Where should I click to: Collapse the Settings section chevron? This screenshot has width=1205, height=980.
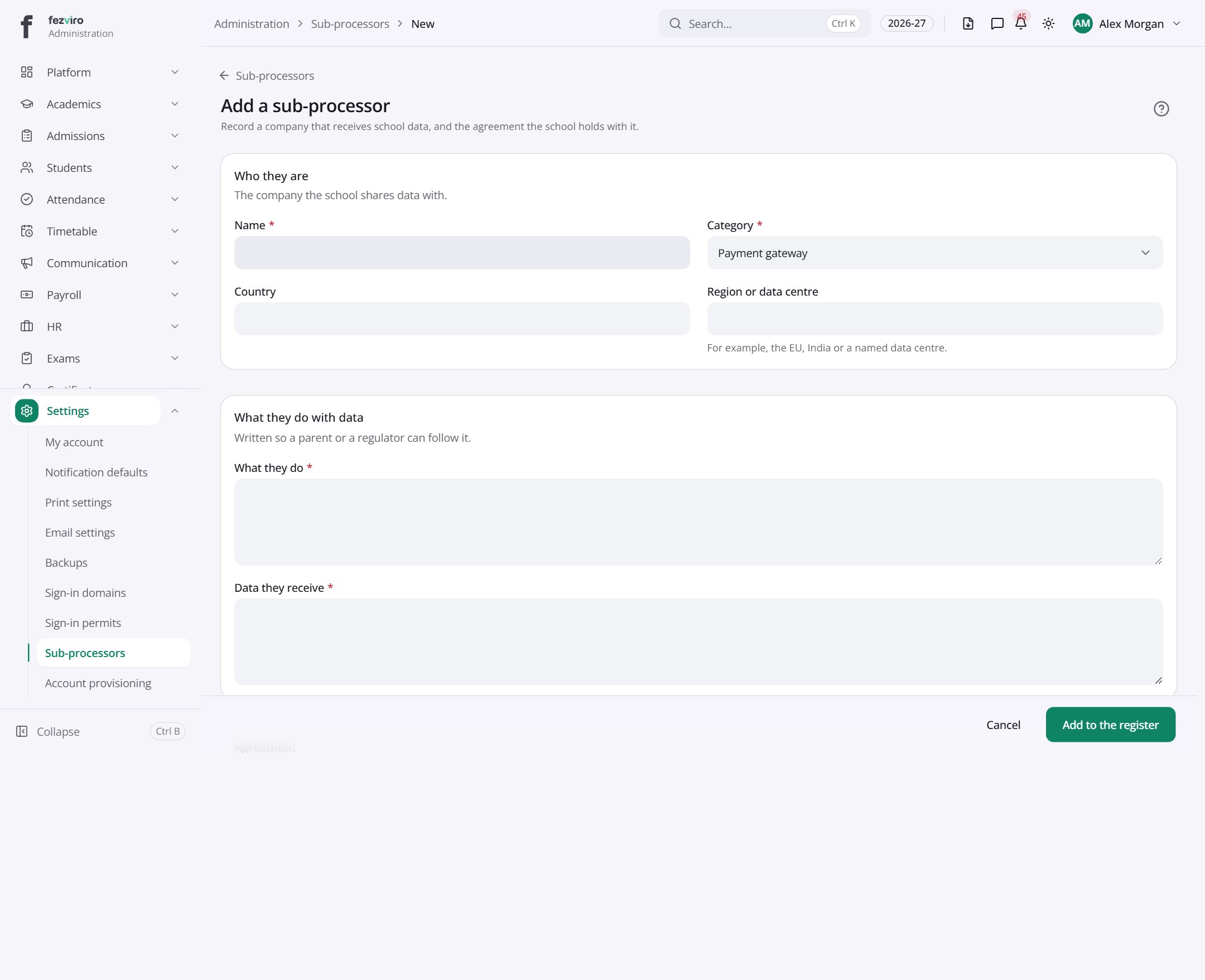click(175, 411)
